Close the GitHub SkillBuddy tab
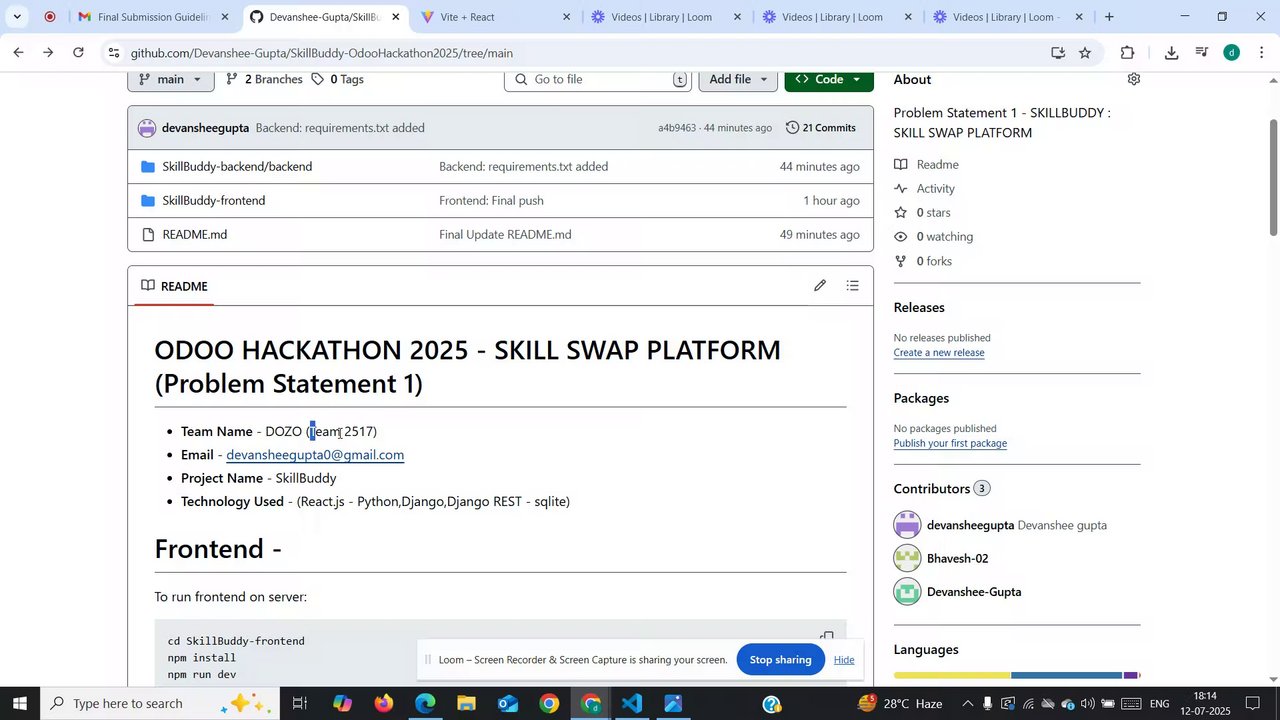1280x720 pixels. (396, 17)
